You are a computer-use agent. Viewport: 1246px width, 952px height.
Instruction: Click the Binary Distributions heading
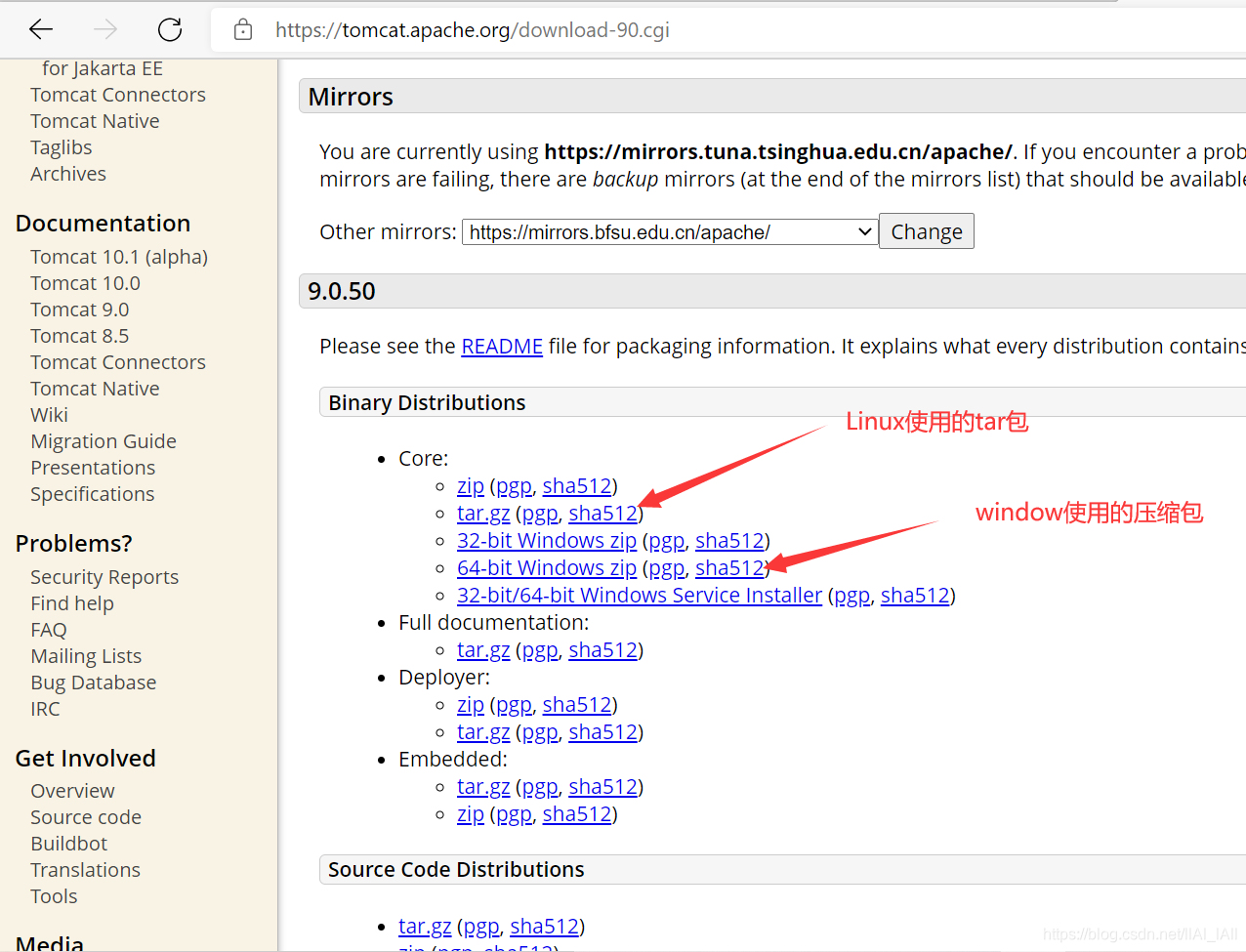[427, 402]
